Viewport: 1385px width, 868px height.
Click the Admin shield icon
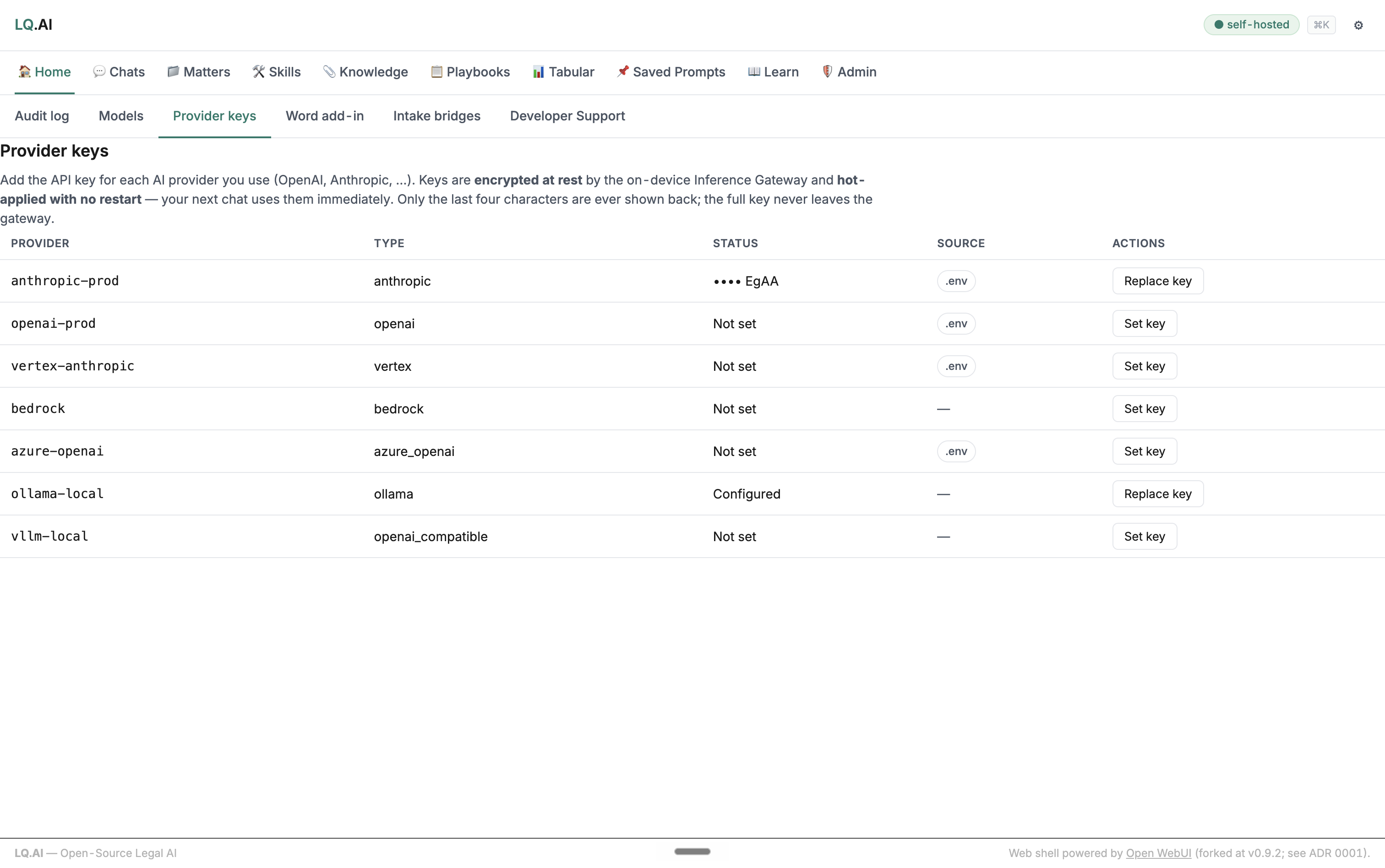pyautogui.click(x=827, y=71)
